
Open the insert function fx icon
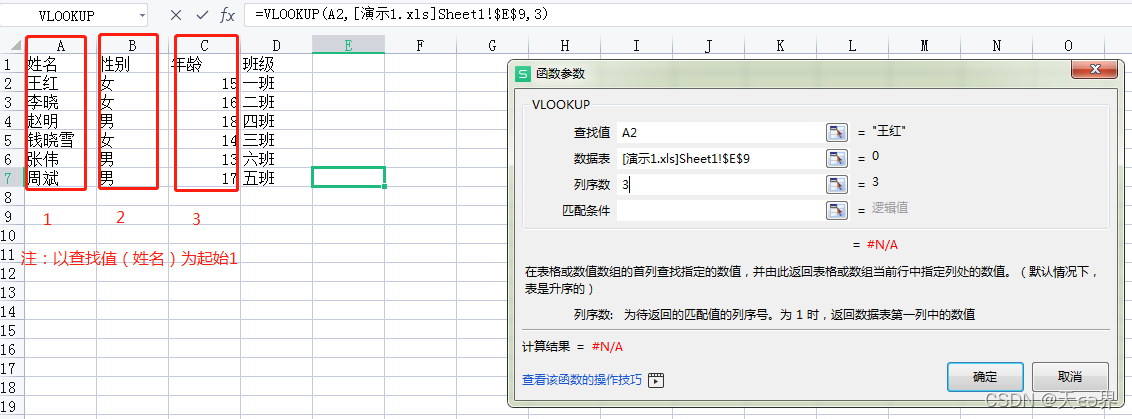pyautogui.click(x=227, y=14)
